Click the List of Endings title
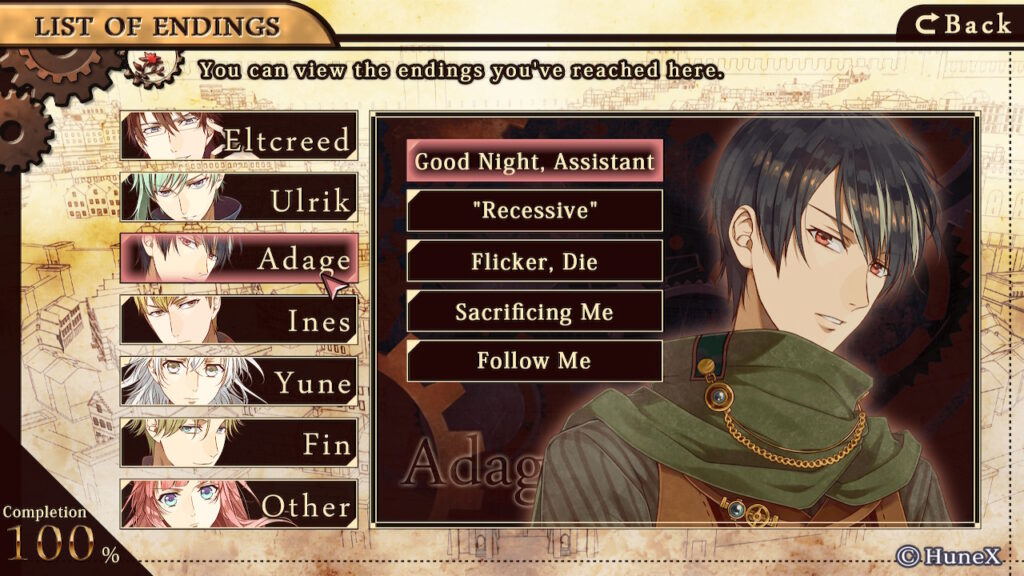The width and height of the screenshot is (1024, 576). [x=157, y=27]
